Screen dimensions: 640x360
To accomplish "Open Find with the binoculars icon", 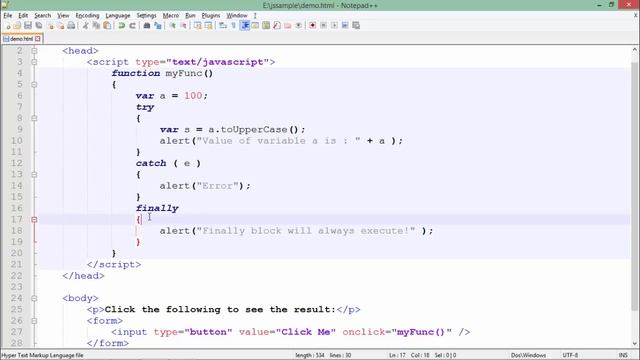I will point(147,26).
